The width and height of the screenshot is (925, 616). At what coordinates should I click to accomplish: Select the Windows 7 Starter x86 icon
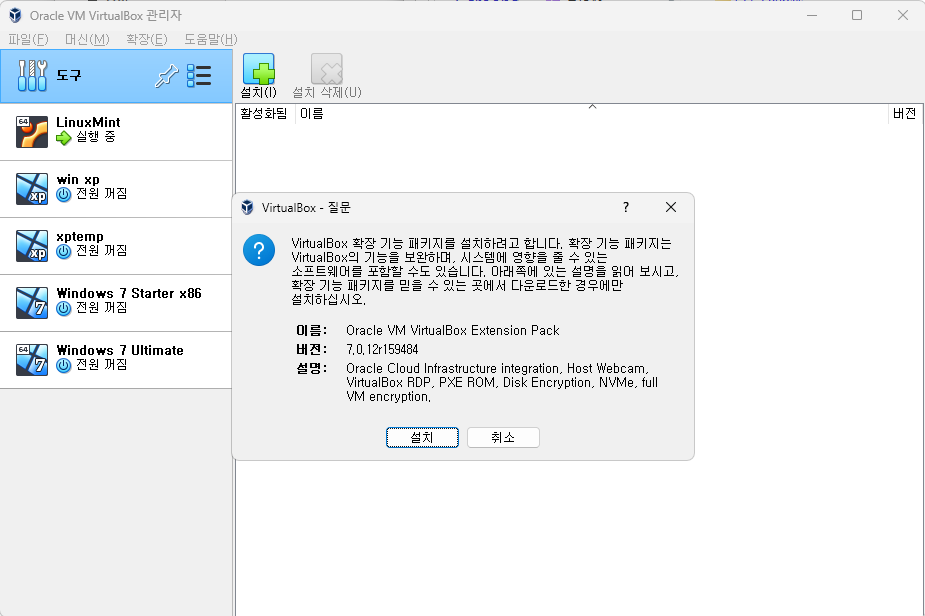tap(32, 303)
